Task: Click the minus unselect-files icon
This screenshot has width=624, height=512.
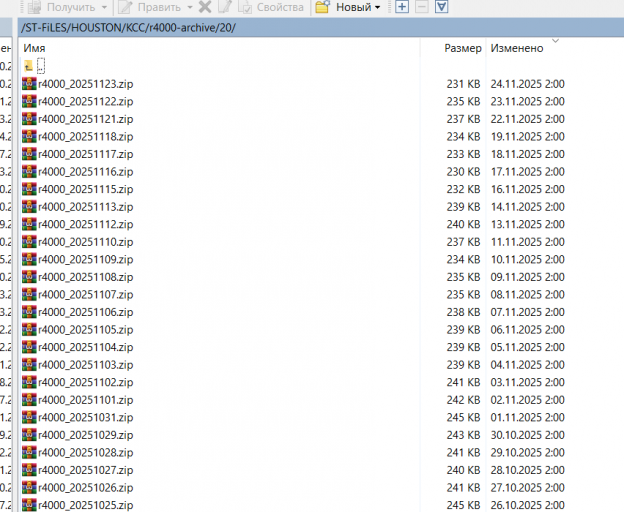Action: tap(421, 7)
